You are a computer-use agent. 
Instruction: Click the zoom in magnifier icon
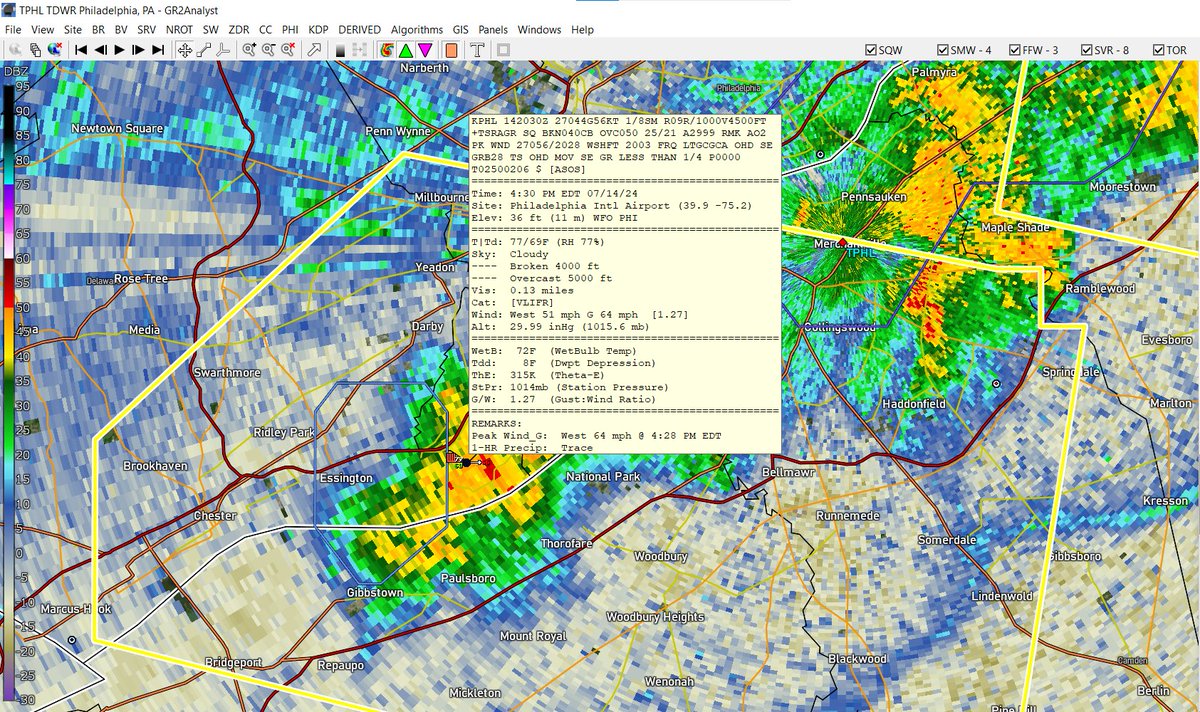(250, 49)
